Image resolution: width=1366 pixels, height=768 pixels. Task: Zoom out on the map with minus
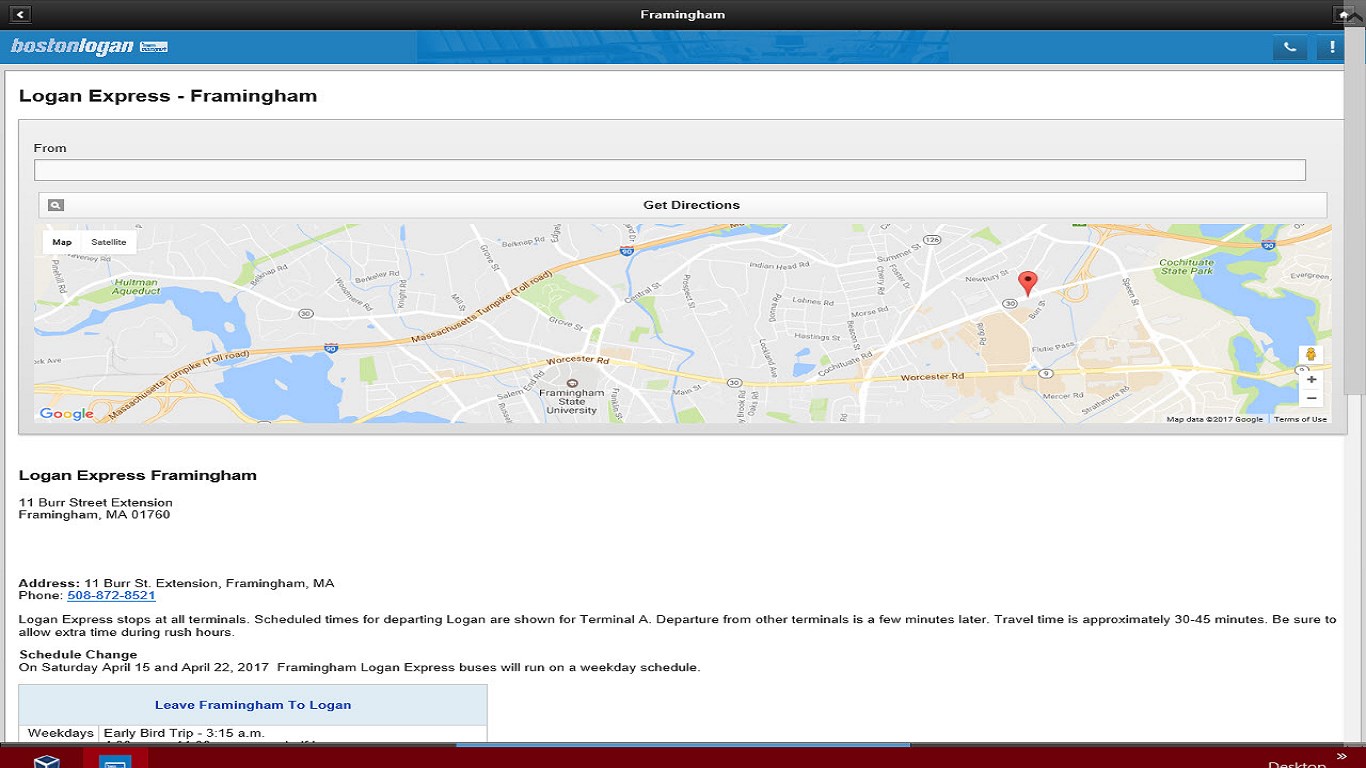click(1311, 398)
